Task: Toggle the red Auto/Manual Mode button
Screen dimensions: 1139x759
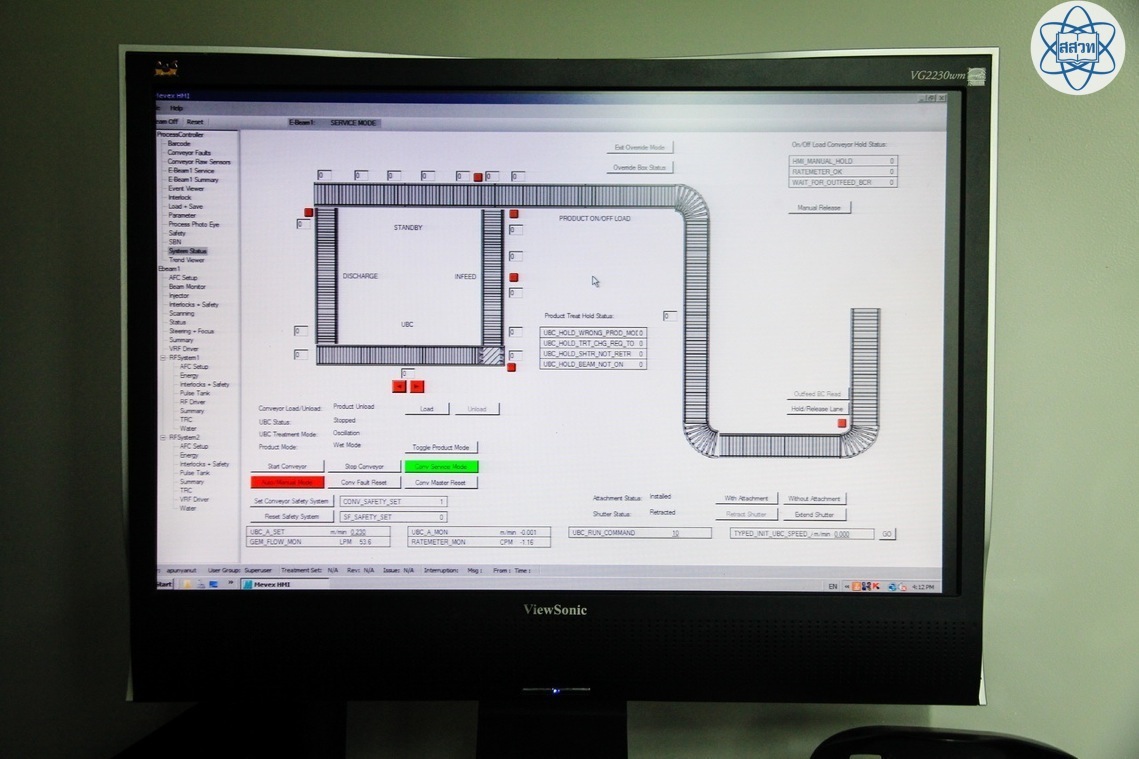Action: pos(288,482)
